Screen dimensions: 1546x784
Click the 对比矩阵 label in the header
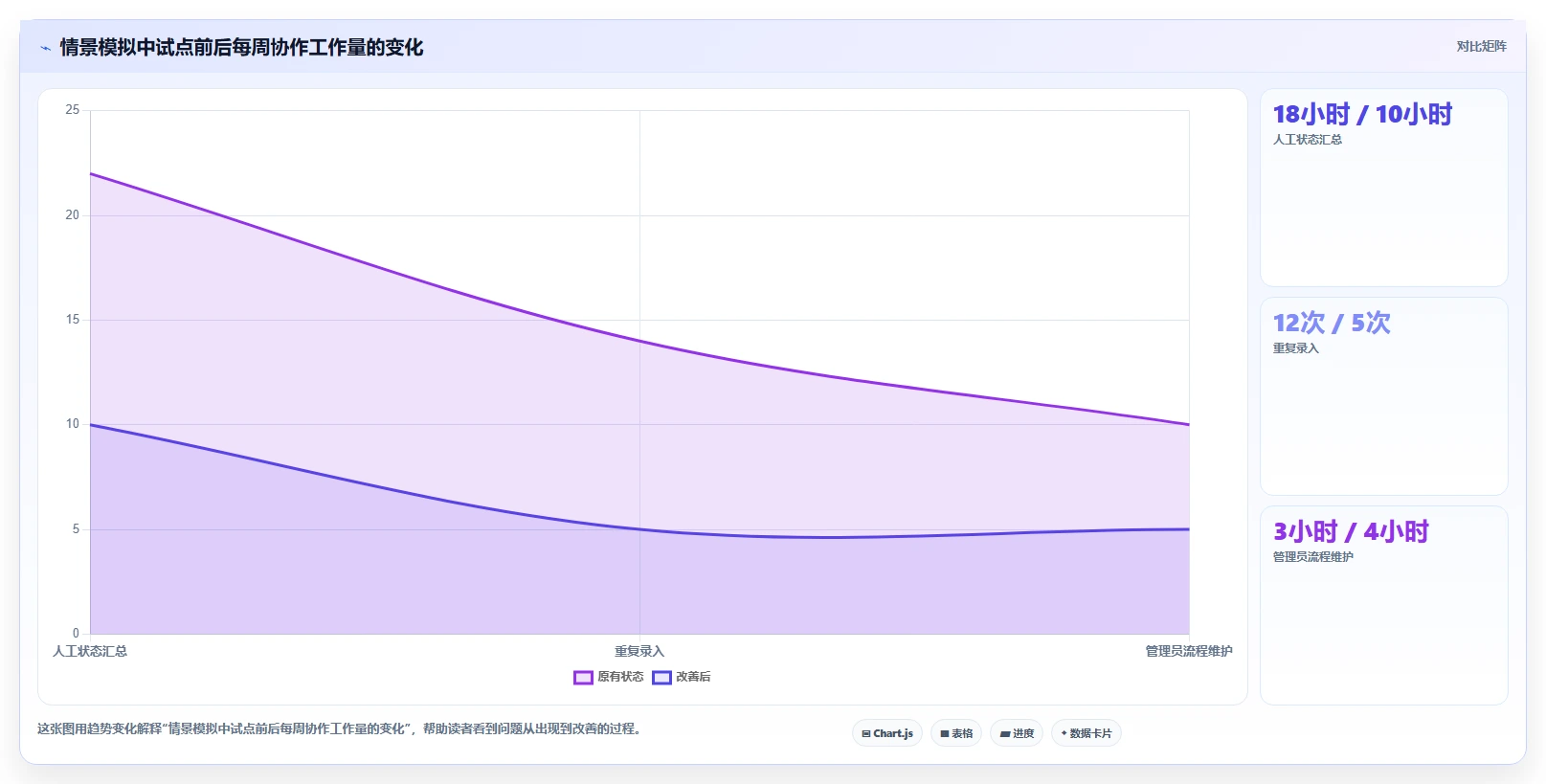1481,46
